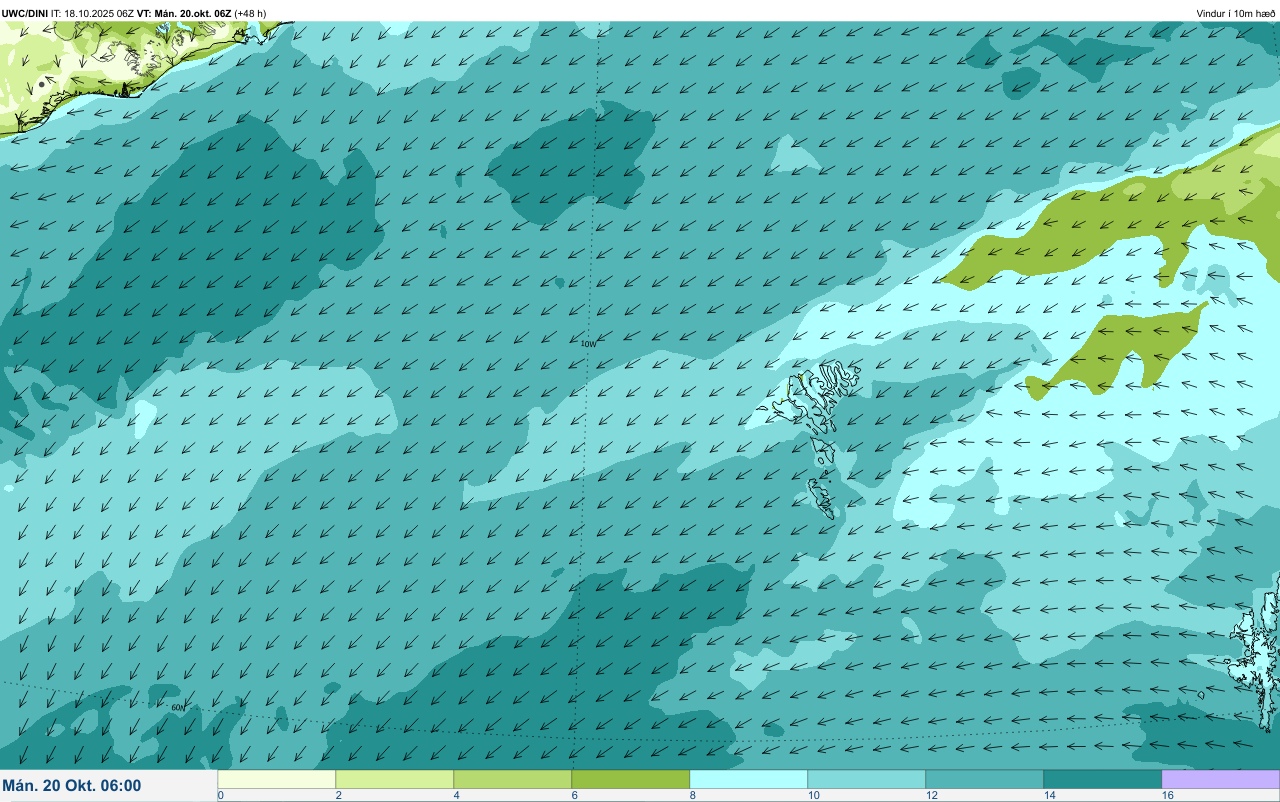Click the pale cyan 8–10 legend swatch

749,779
